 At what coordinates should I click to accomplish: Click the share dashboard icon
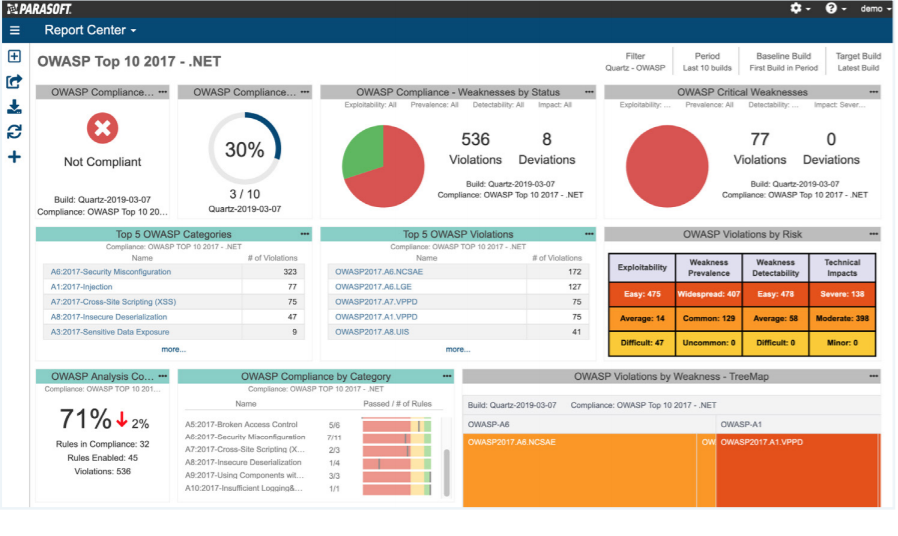(x=14, y=81)
